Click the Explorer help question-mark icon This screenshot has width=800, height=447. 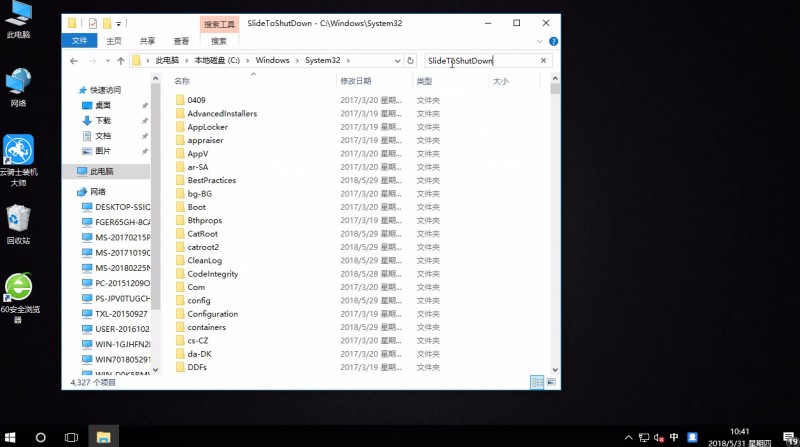pos(553,41)
